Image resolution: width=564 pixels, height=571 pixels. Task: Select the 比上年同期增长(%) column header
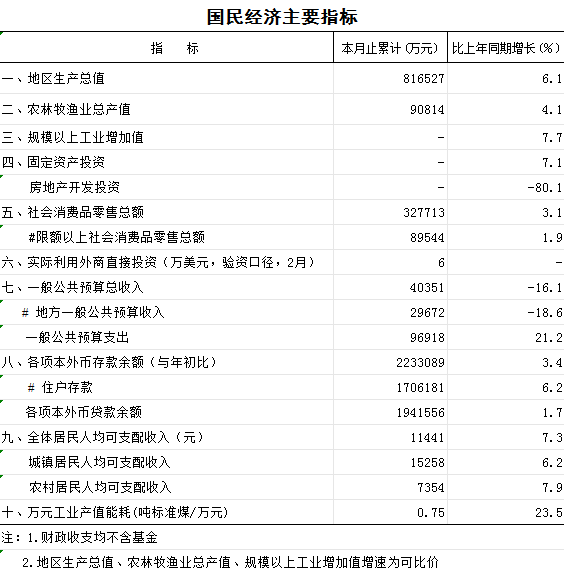coord(506,48)
